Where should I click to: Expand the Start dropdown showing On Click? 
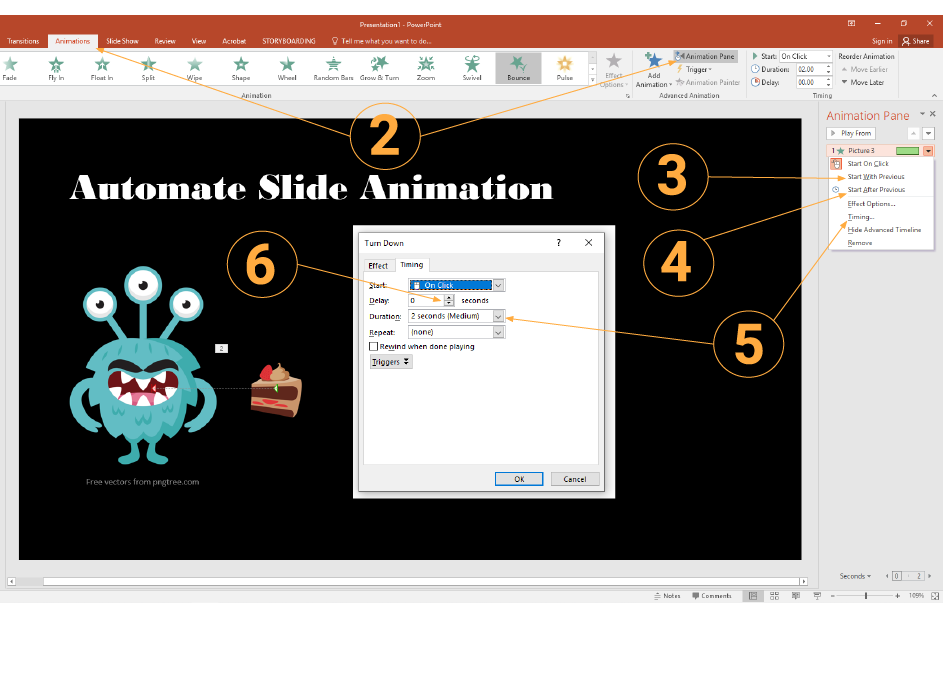(498, 285)
